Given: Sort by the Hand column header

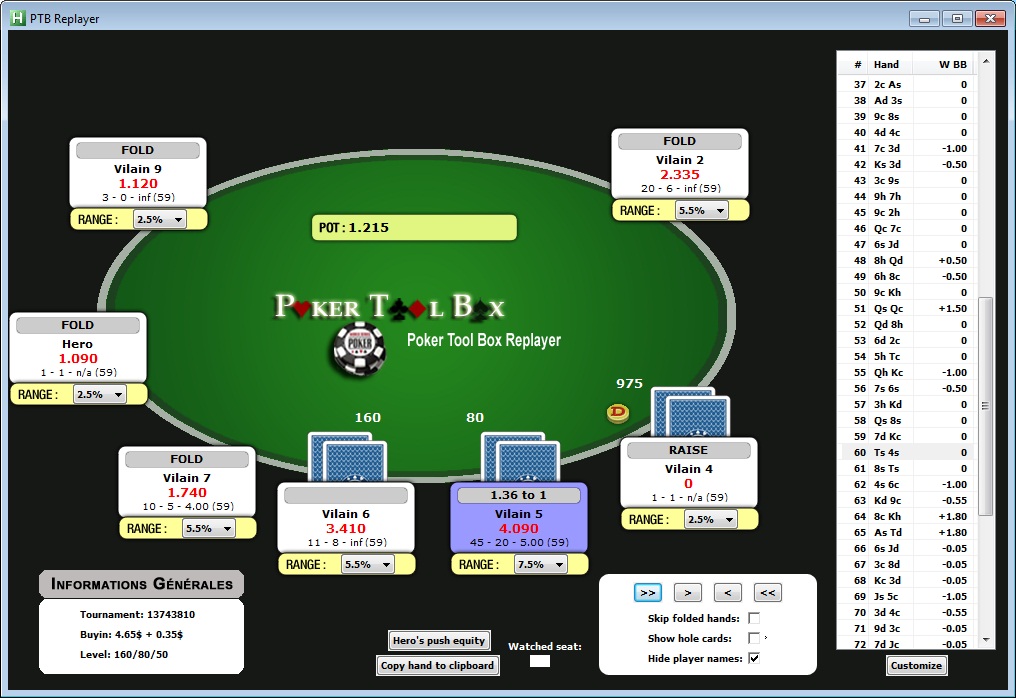Looking at the screenshot, I should click(x=890, y=64).
